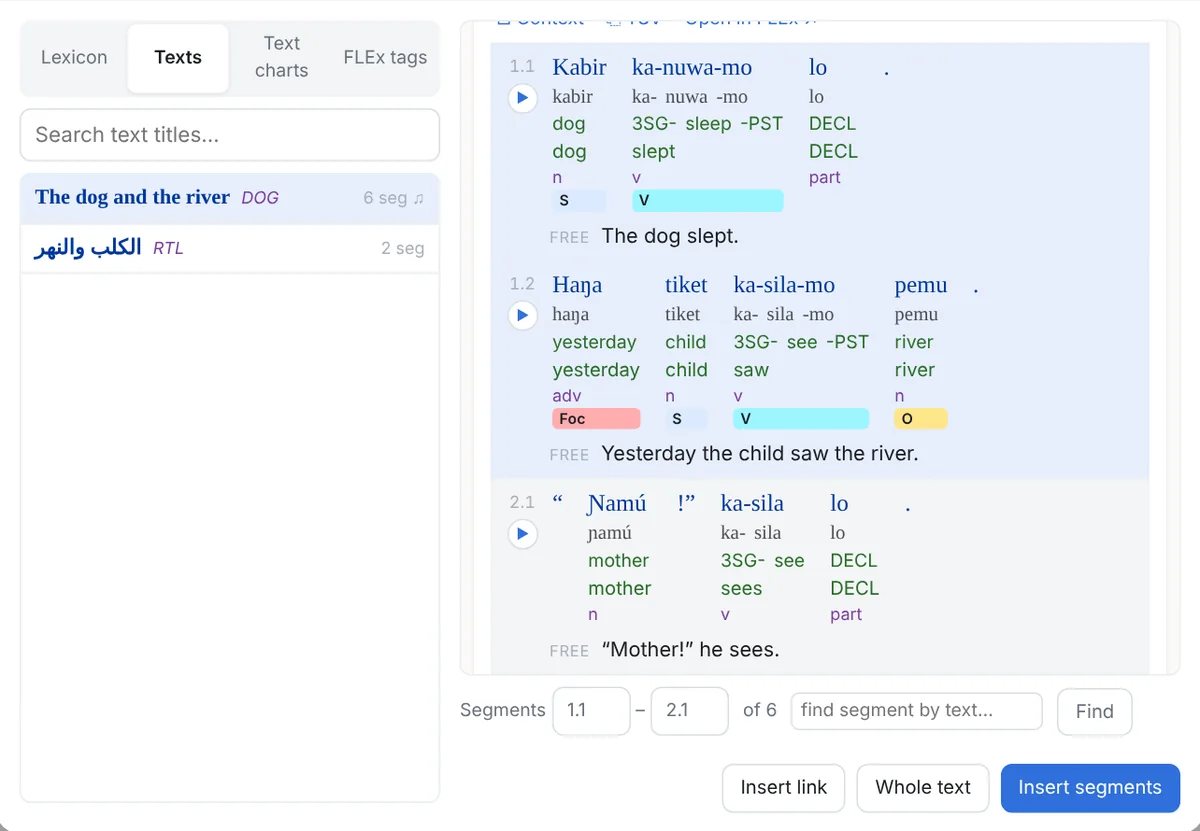Click the headword "pemu" in segment 1.2
Image resolution: width=1200 pixels, height=831 pixels.
click(x=921, y=285)
